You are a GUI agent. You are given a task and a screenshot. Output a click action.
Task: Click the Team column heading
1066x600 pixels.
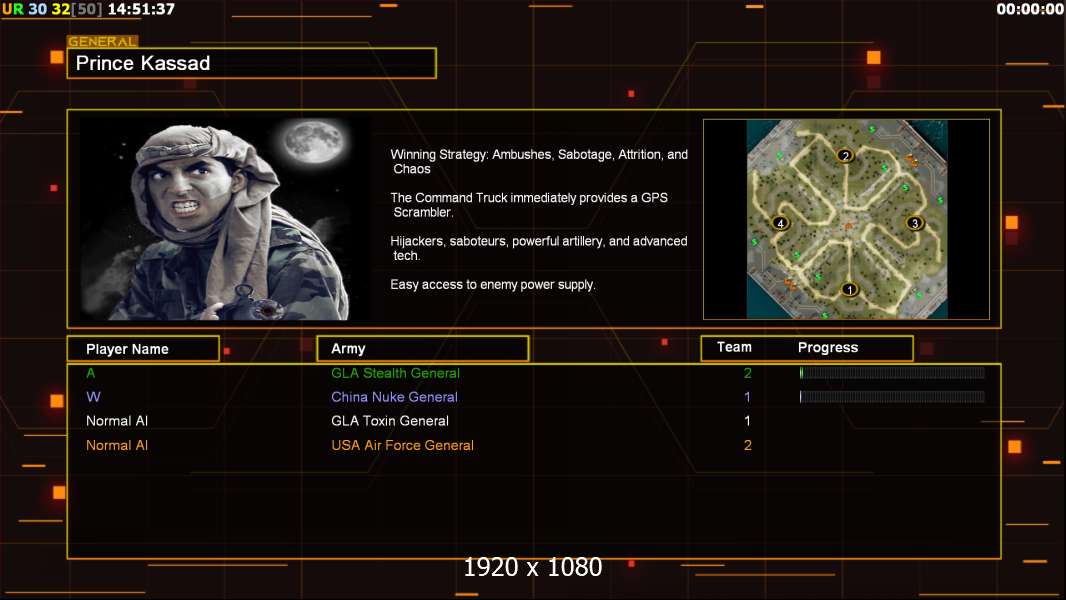(734, 347)
